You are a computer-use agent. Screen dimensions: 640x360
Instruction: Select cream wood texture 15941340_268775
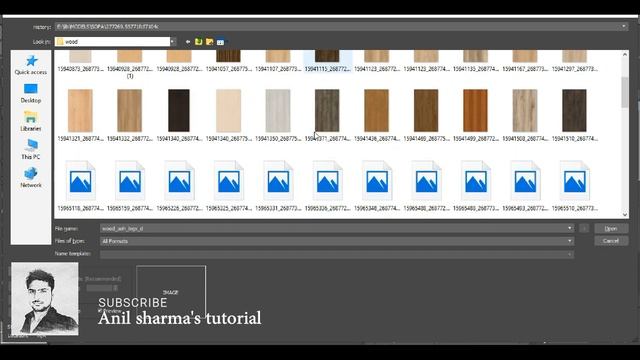(x=229, y=111)
